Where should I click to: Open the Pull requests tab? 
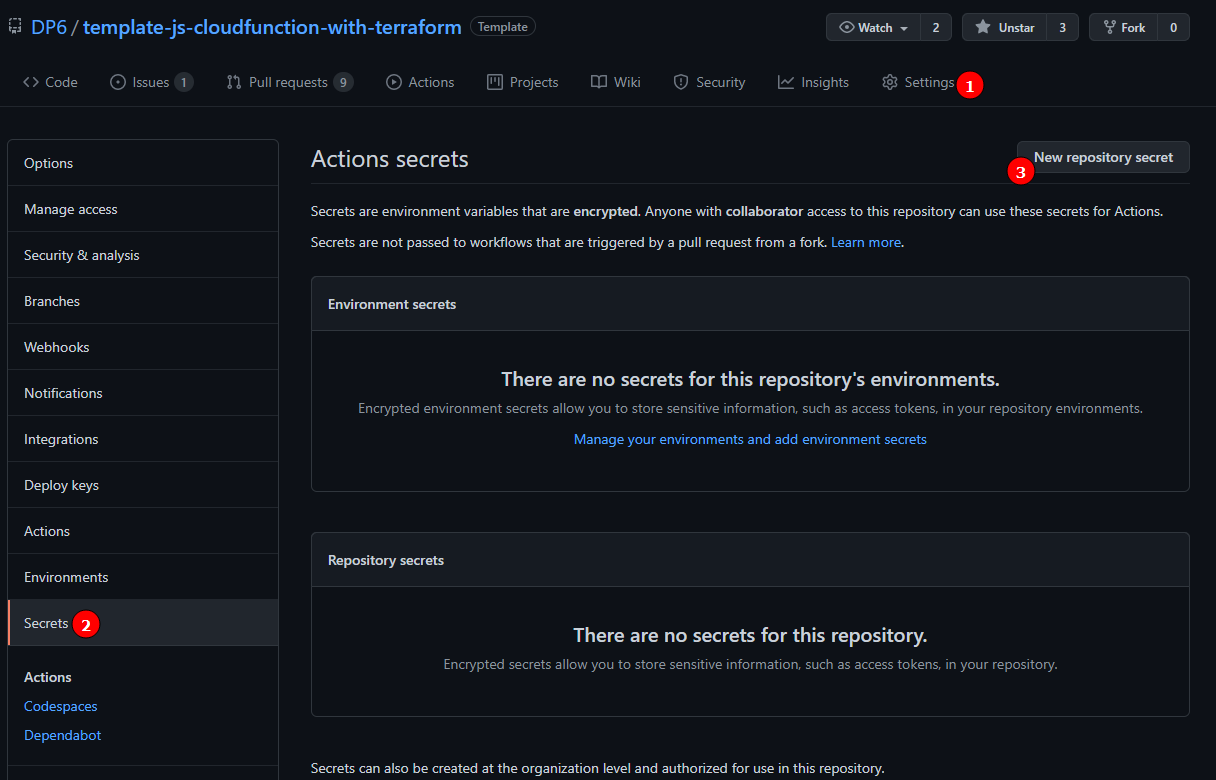[x=289, y=82]
